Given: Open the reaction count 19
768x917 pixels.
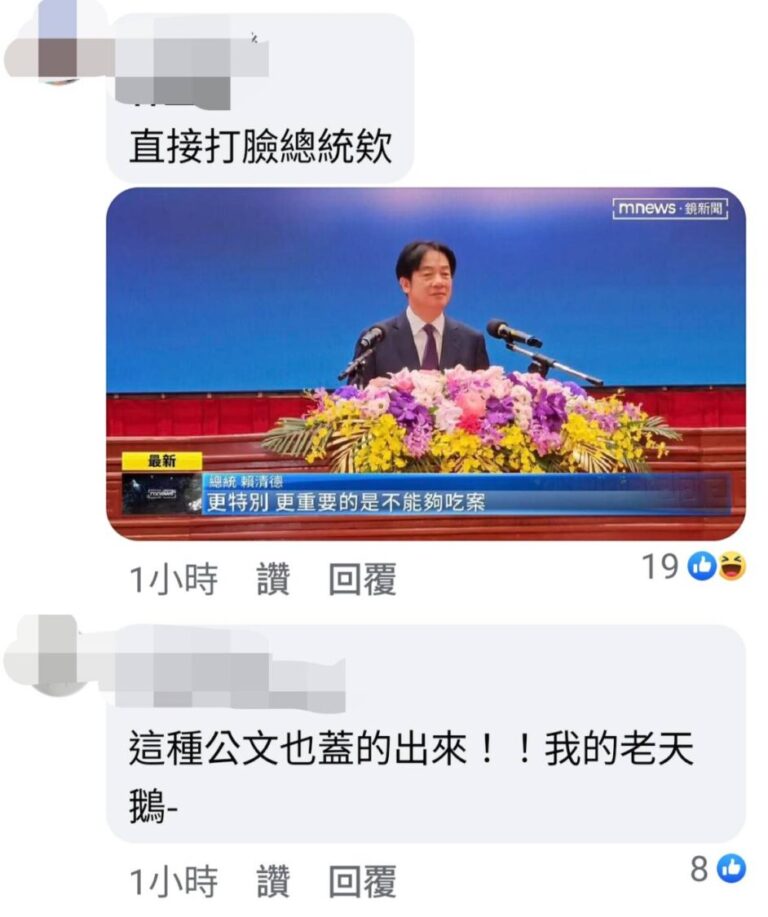Looking at the screenshot, I should tap(661, 566).
